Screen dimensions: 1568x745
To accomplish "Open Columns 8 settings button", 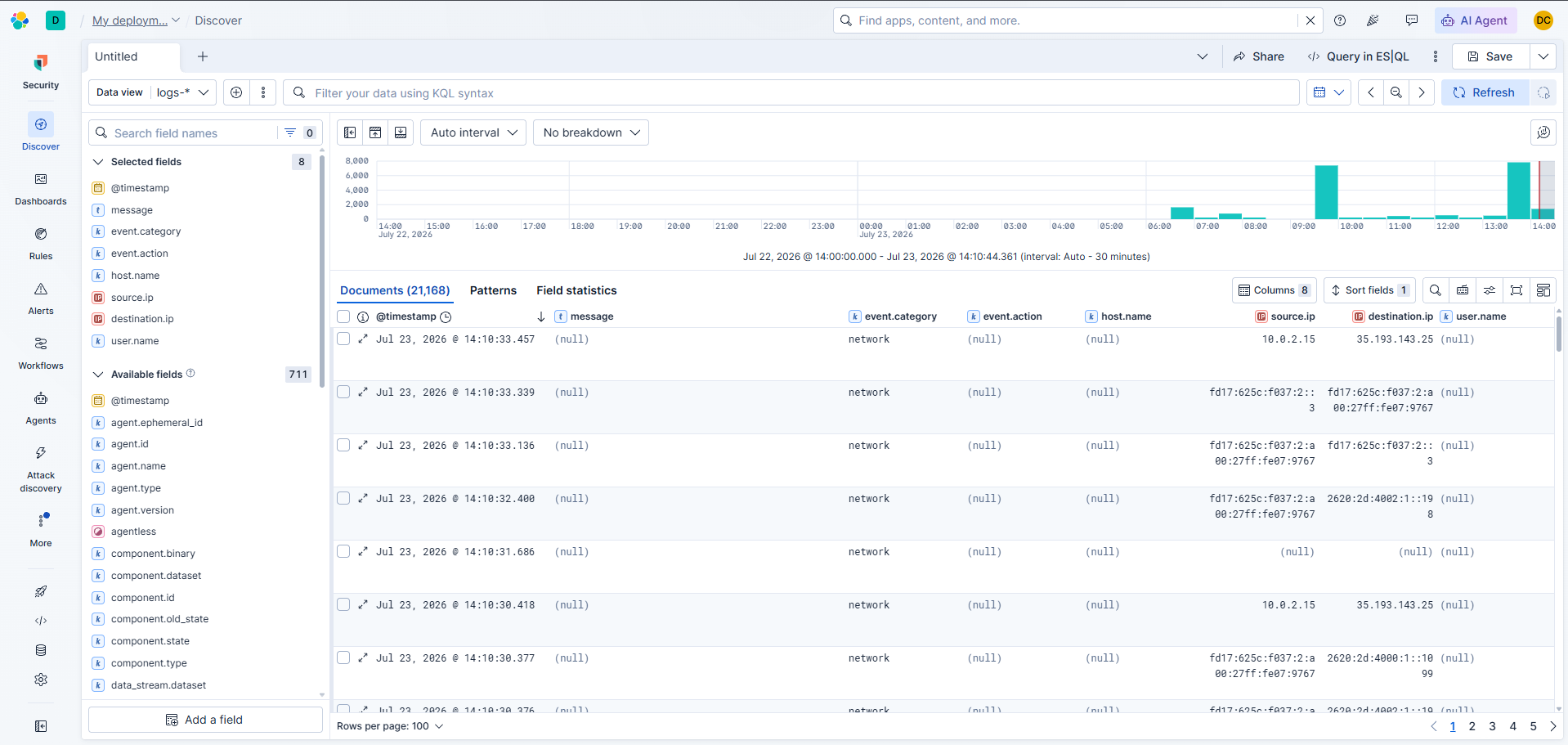I will click(1274, 290).
